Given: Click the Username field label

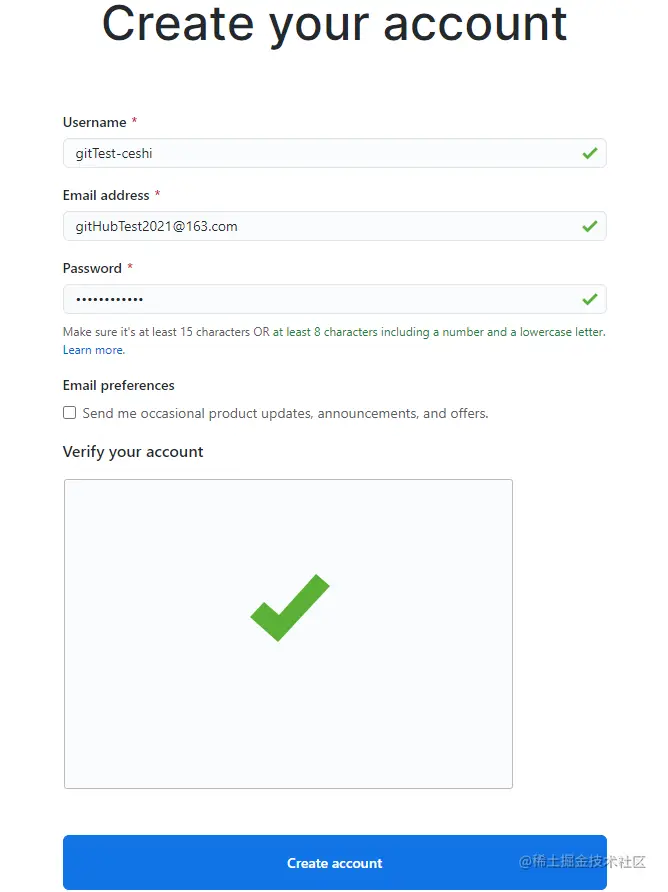Looking at the screenshot, I should click(x=94, y=122).
